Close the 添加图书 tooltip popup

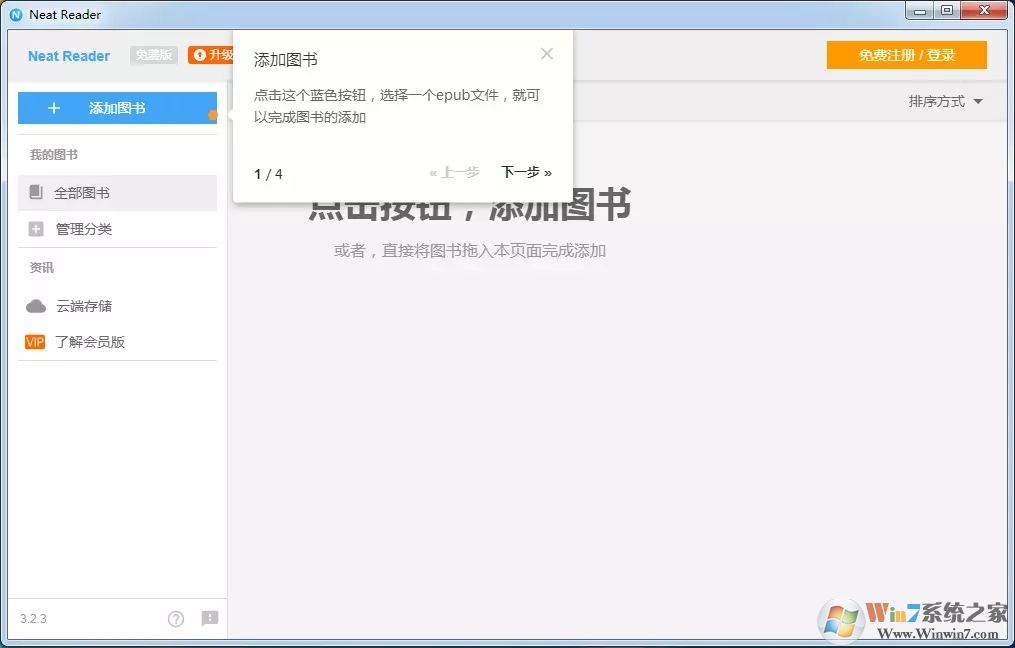pos(547,54)
